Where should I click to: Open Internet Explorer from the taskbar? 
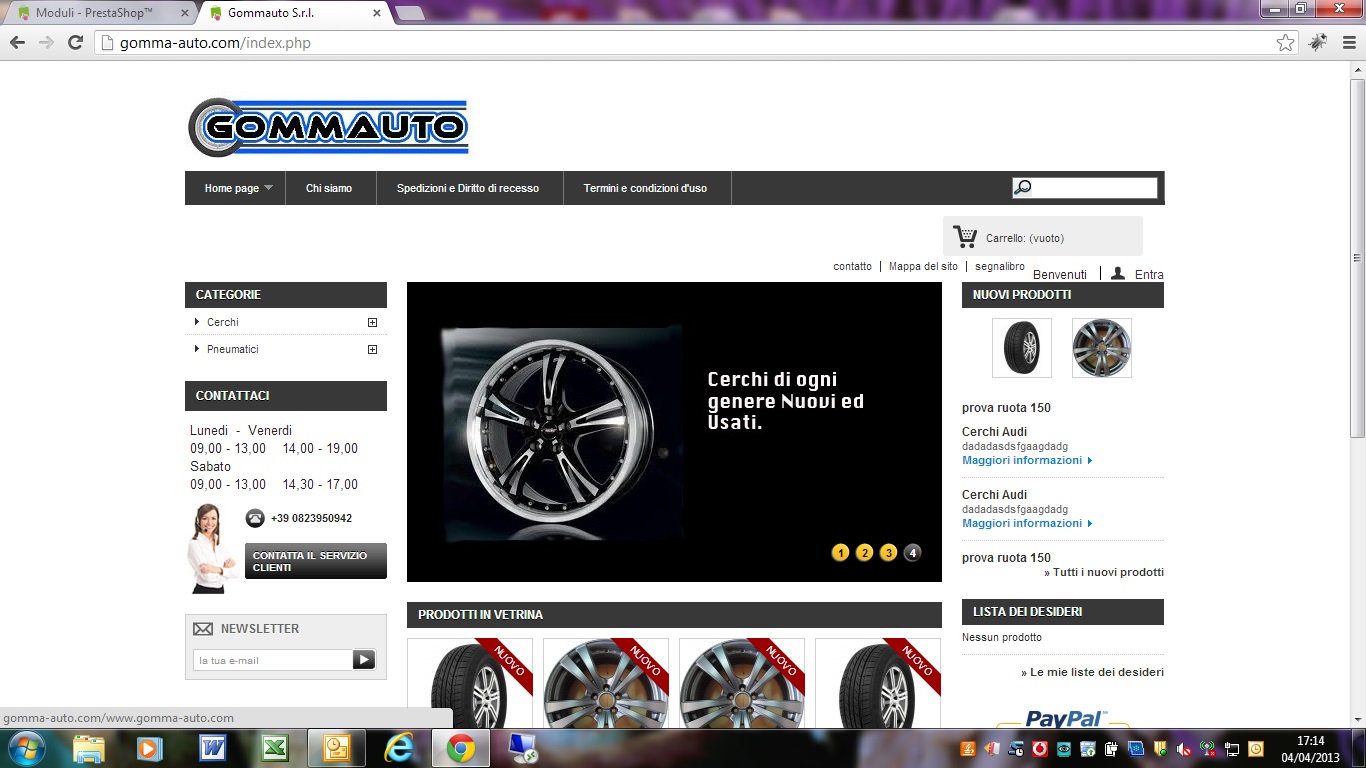[x=399, y=748]
